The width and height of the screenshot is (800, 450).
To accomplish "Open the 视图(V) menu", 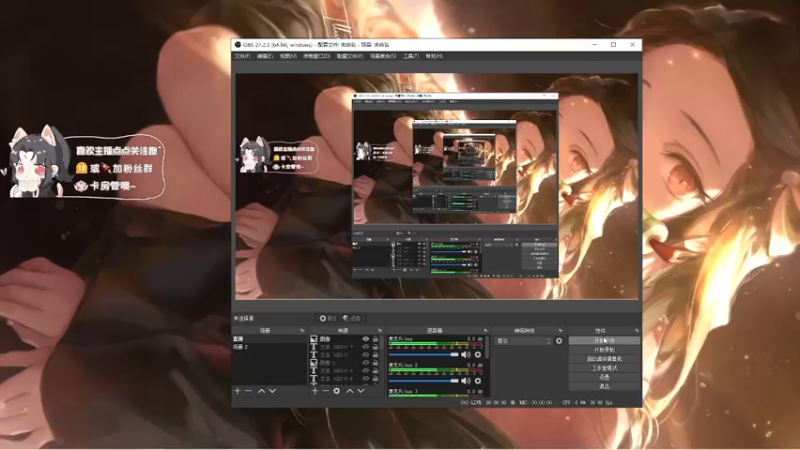I will 288,56.
